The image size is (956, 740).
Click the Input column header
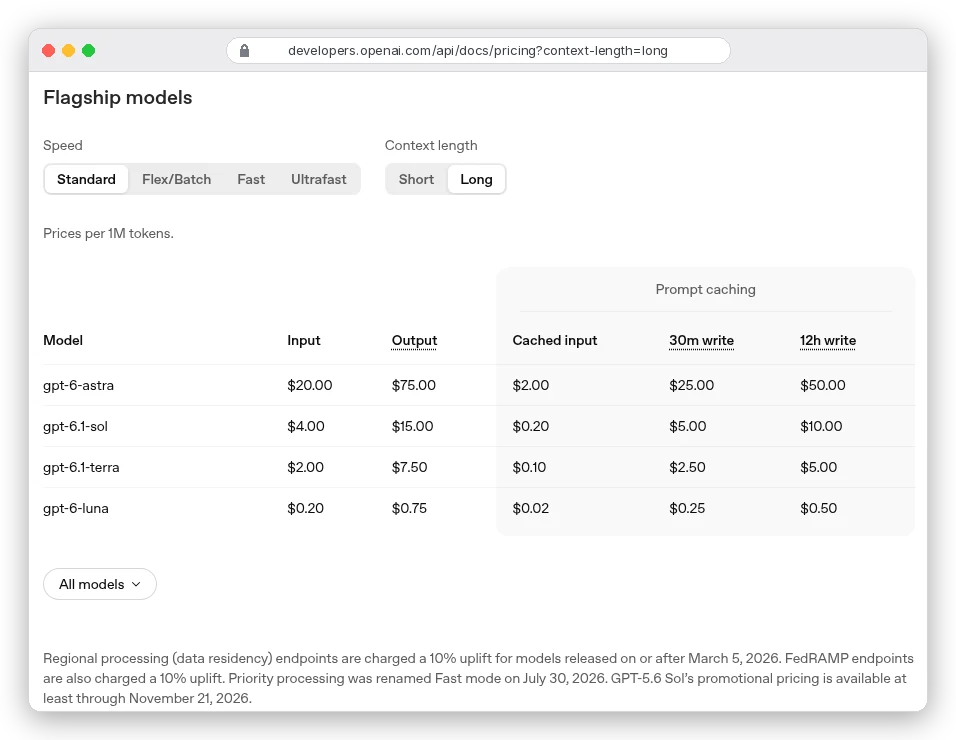[x=304, y=340]
